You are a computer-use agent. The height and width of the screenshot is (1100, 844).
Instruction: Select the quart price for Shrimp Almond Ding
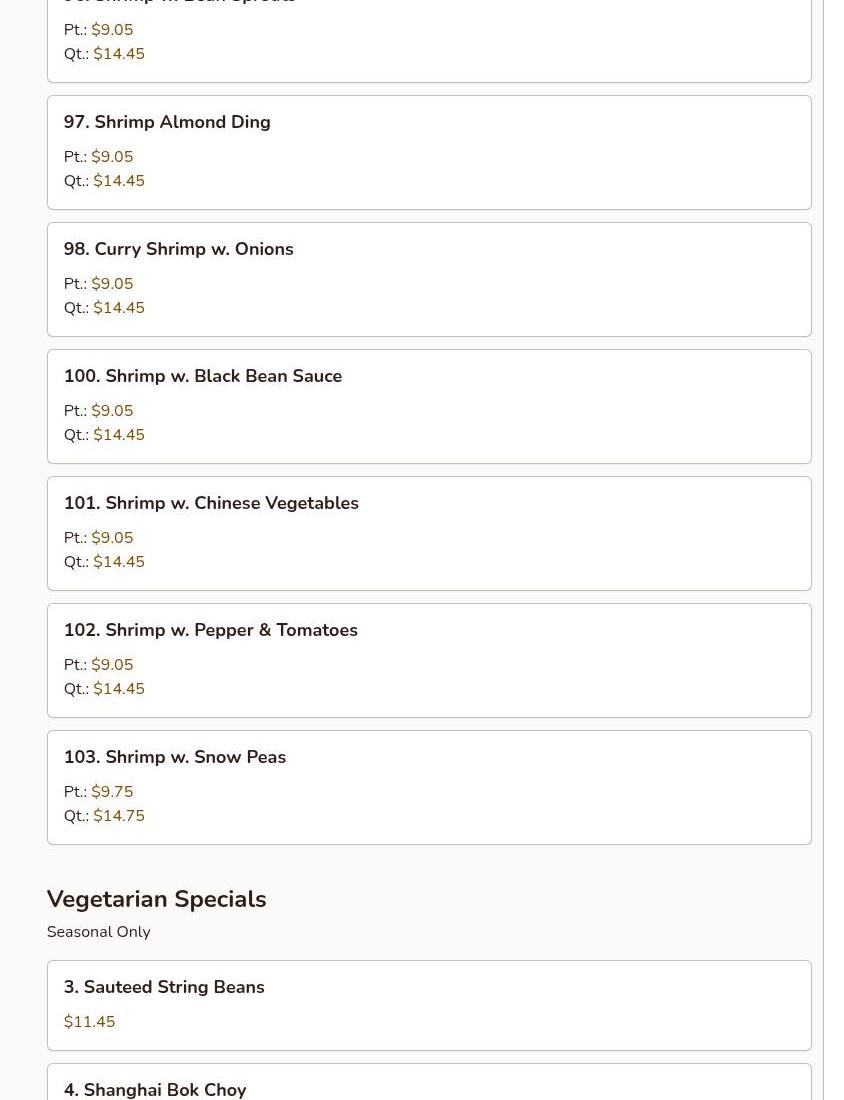coord(119,181)
